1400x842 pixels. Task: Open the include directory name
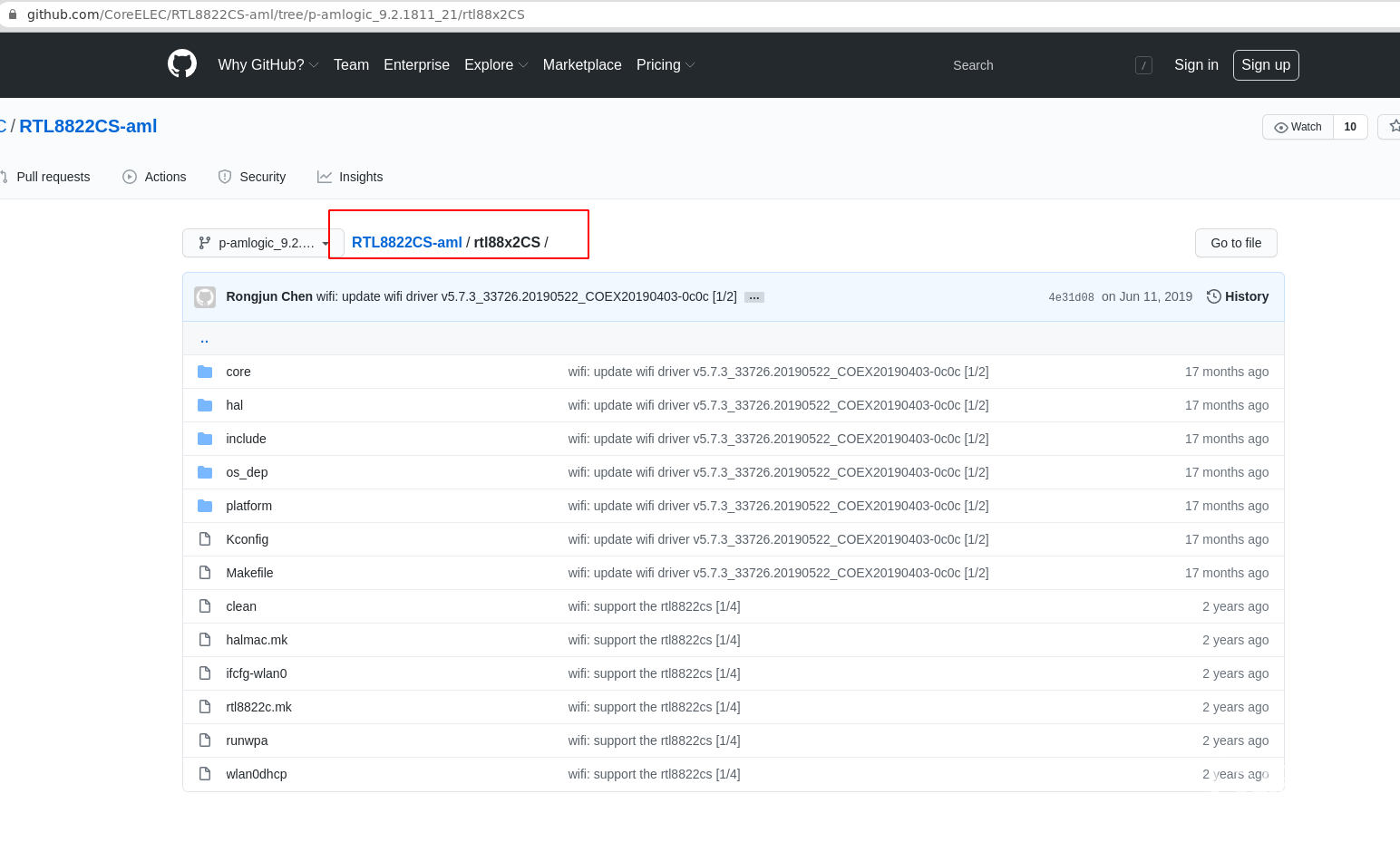point(246,439)
